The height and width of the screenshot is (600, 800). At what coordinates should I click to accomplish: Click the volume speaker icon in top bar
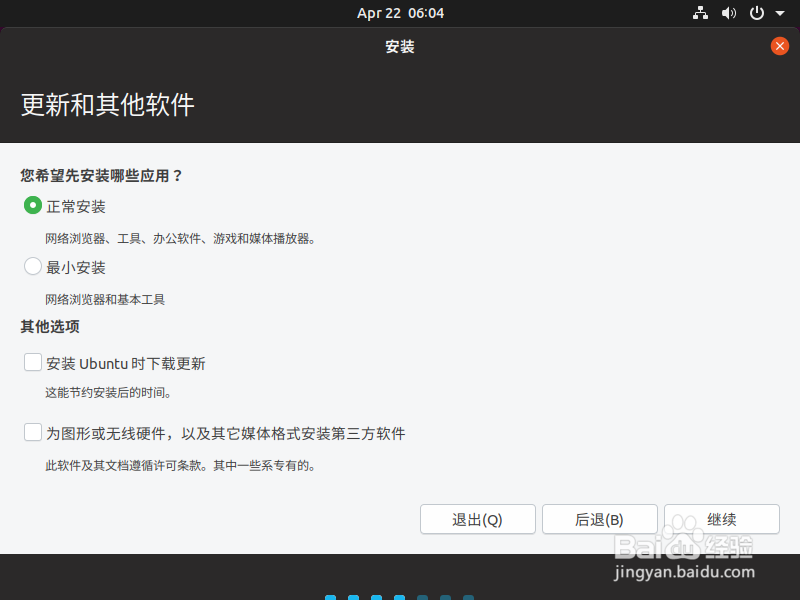tap(729, 13)
